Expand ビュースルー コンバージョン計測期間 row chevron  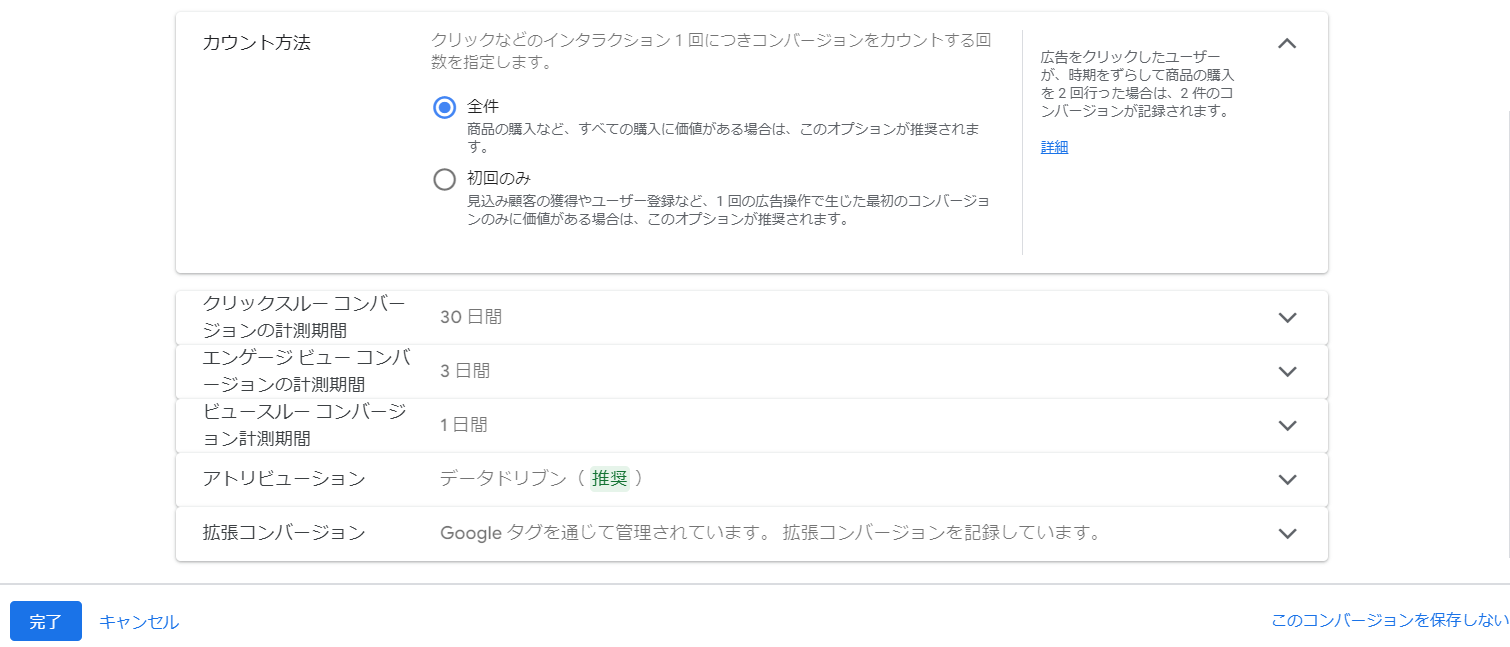(1287, 425)
